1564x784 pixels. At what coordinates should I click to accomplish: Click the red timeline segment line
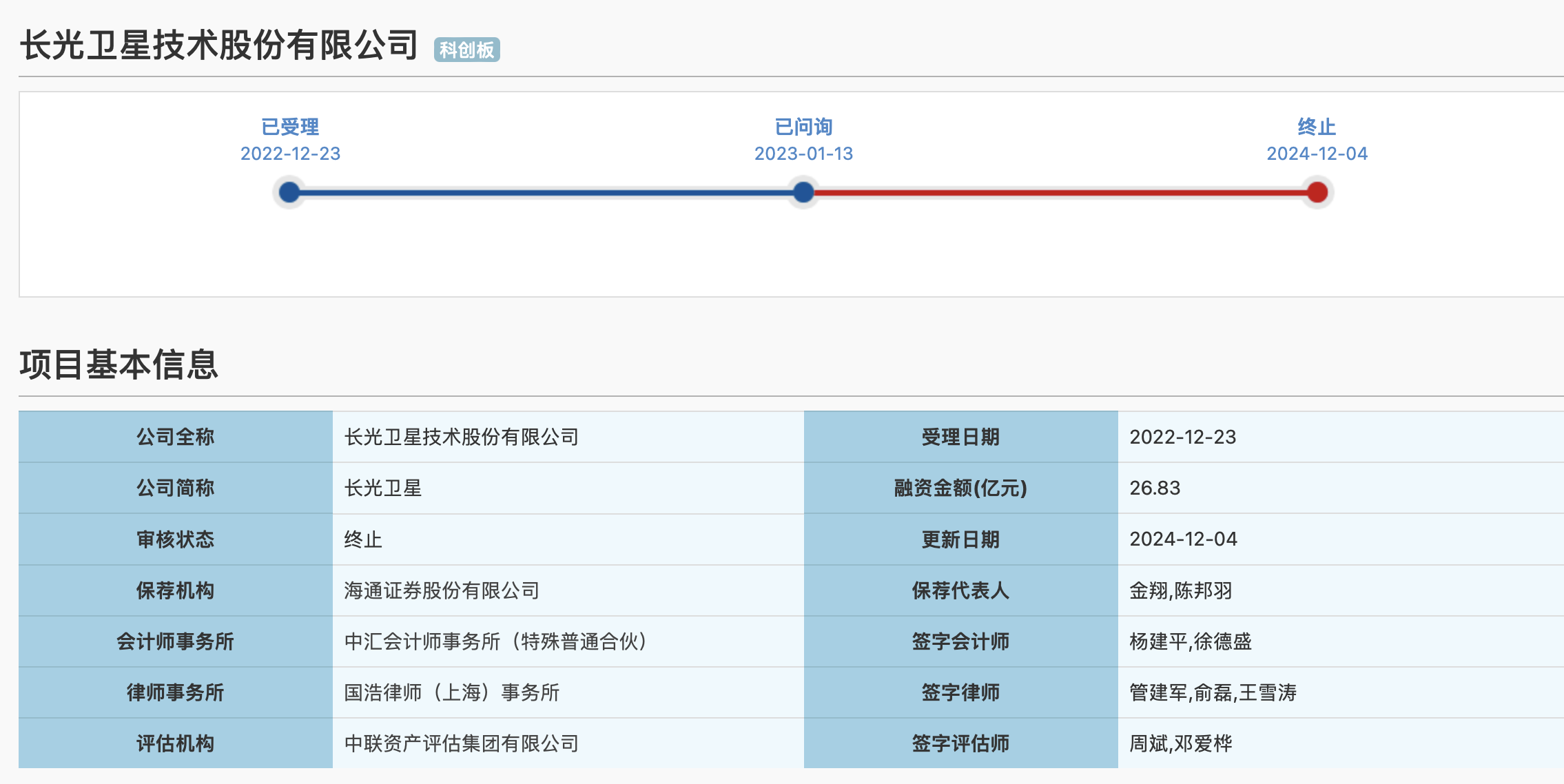(1061, 192)
